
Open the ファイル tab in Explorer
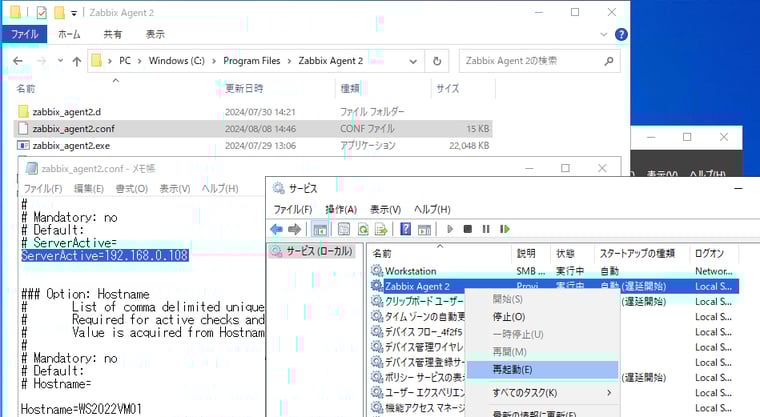tap(25, 34)
